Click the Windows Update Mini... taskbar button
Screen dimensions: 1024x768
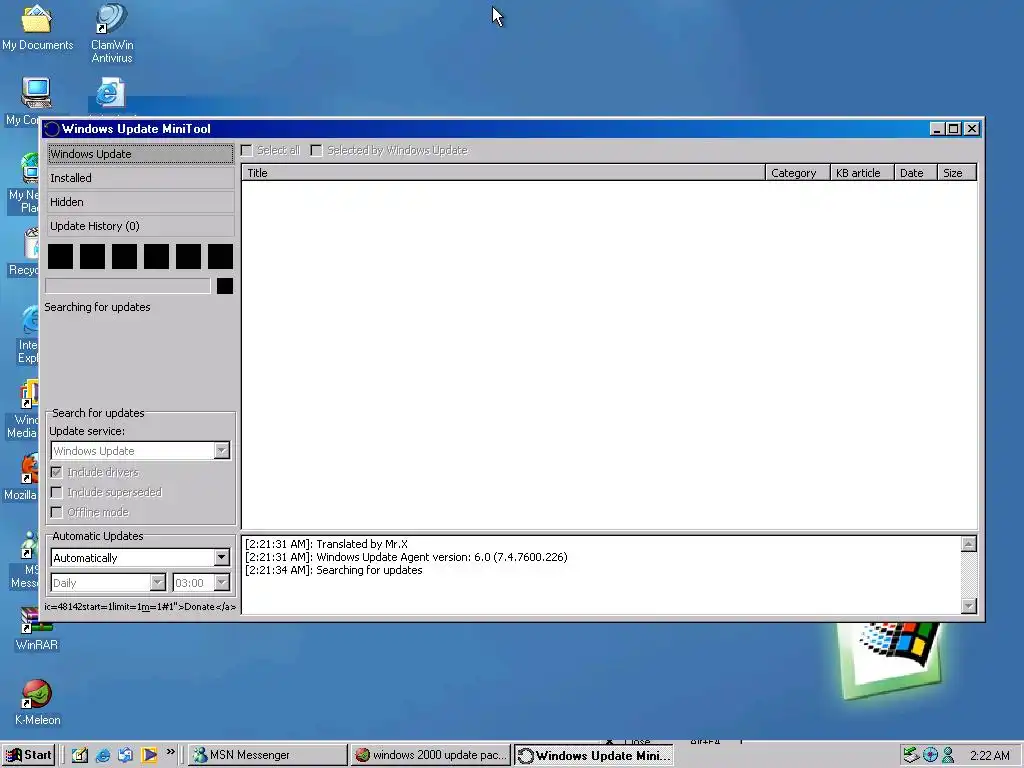click(x=594, y=756)
